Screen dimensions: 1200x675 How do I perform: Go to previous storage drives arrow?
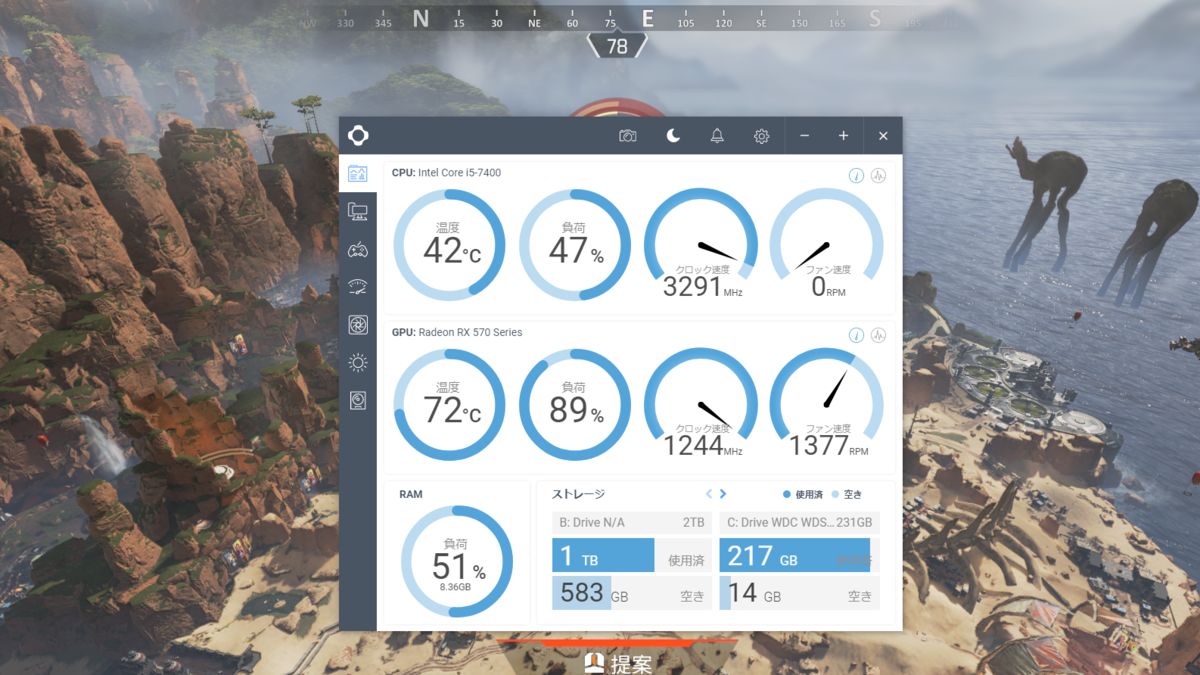coord(709,494)
